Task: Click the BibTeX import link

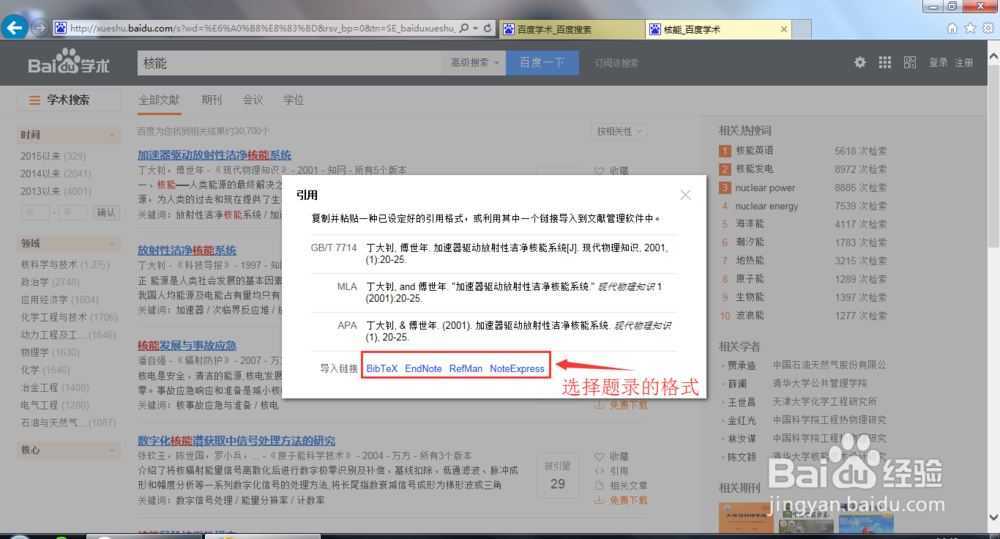Action: click(x=382, y=369)
